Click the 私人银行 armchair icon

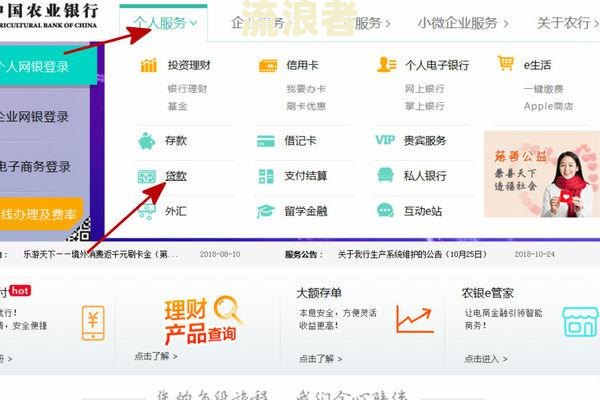point(385,175)
